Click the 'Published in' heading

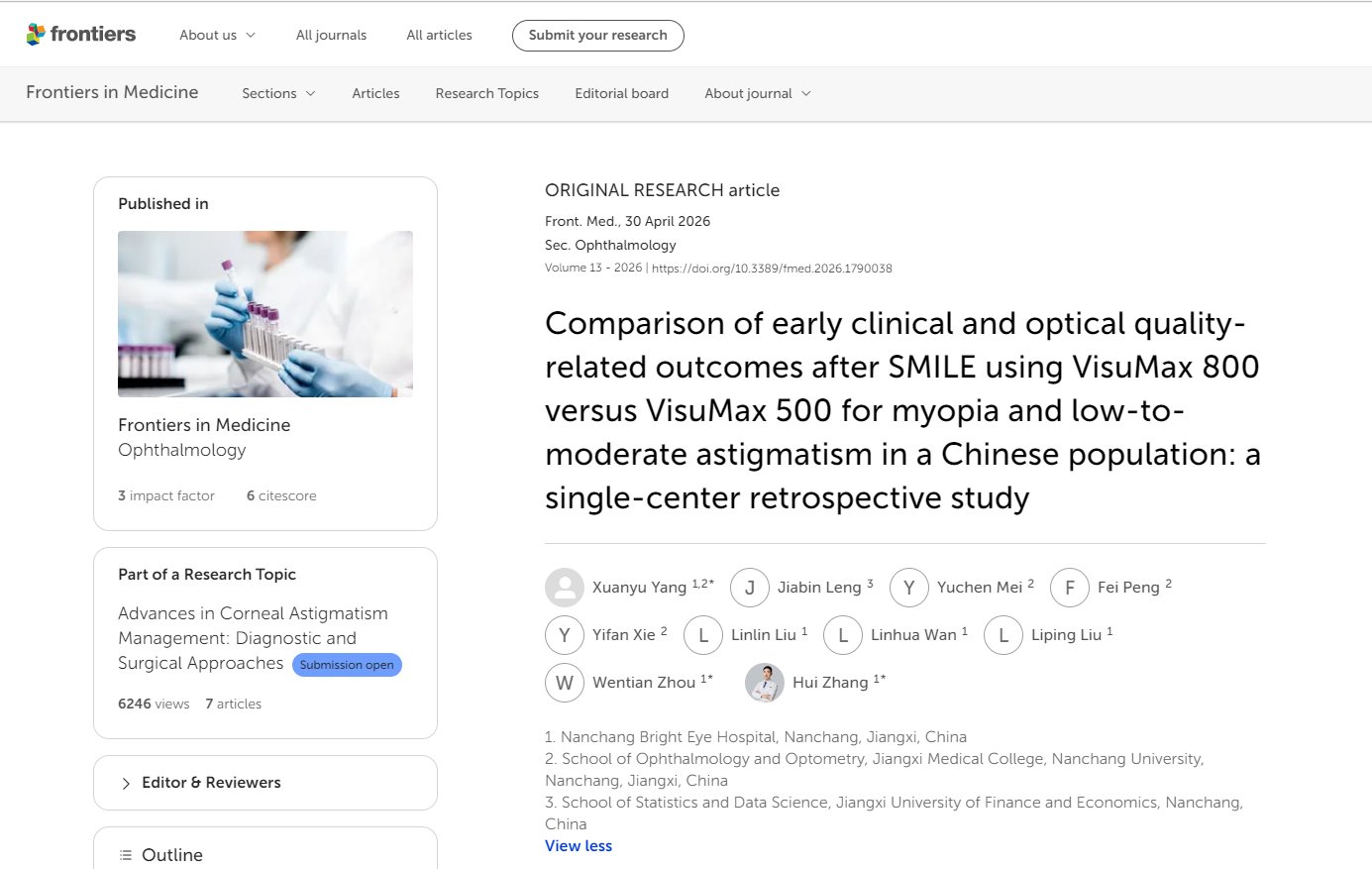coord(163,204)
